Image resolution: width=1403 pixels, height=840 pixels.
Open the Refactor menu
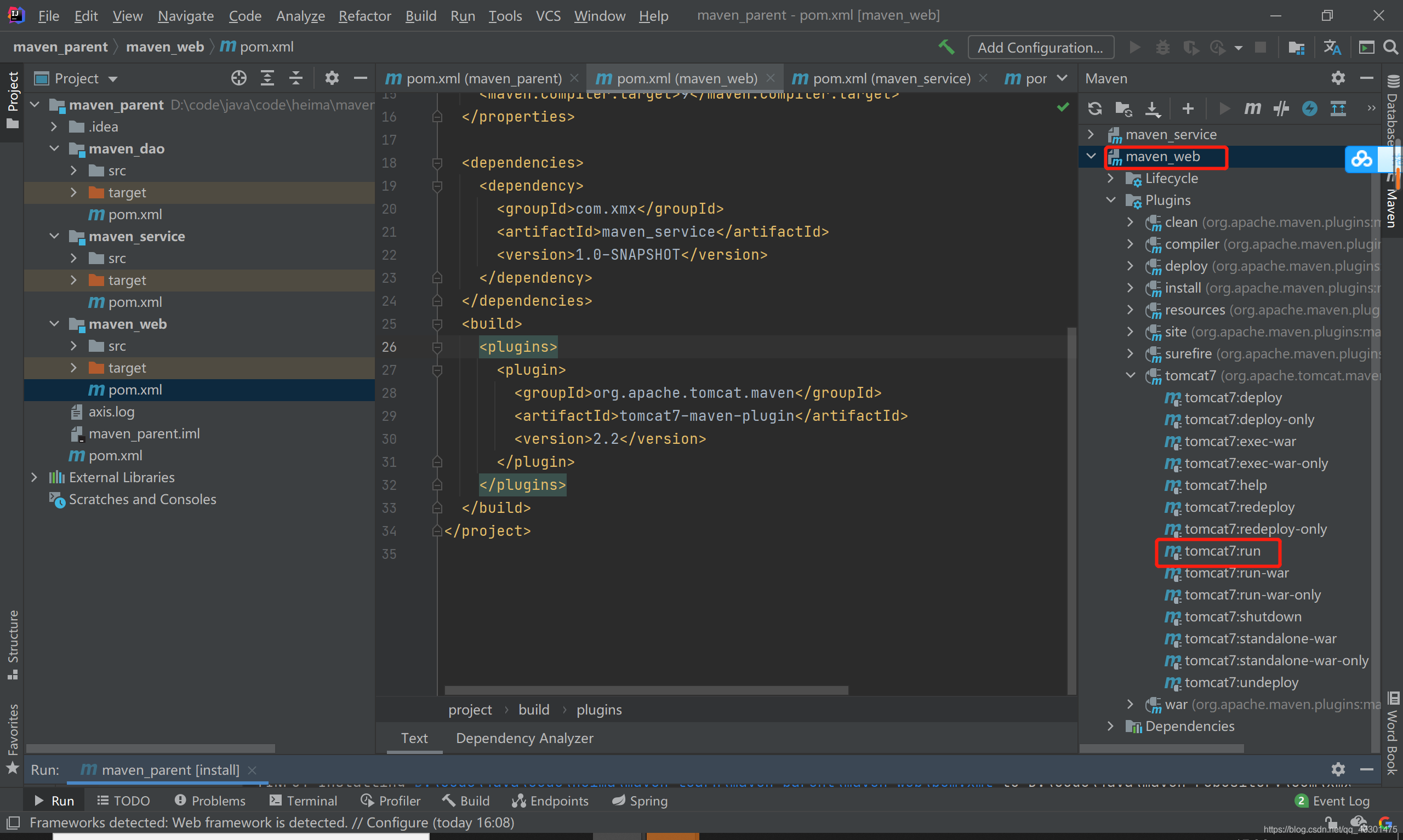coord(364,16)
